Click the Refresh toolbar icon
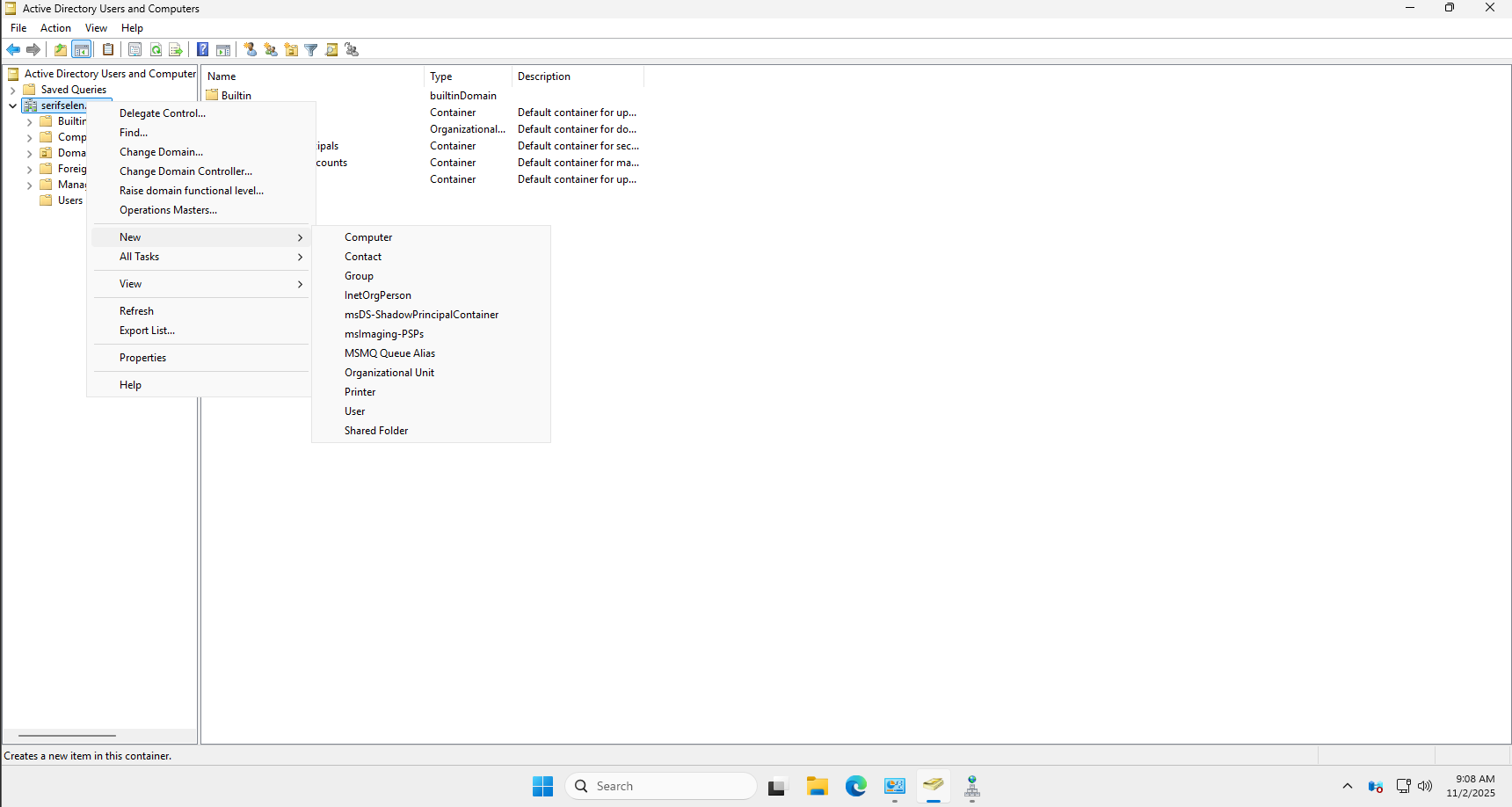Image resolution: width=1512 pixels, height=807 pixels. click(x=156, y=49)
